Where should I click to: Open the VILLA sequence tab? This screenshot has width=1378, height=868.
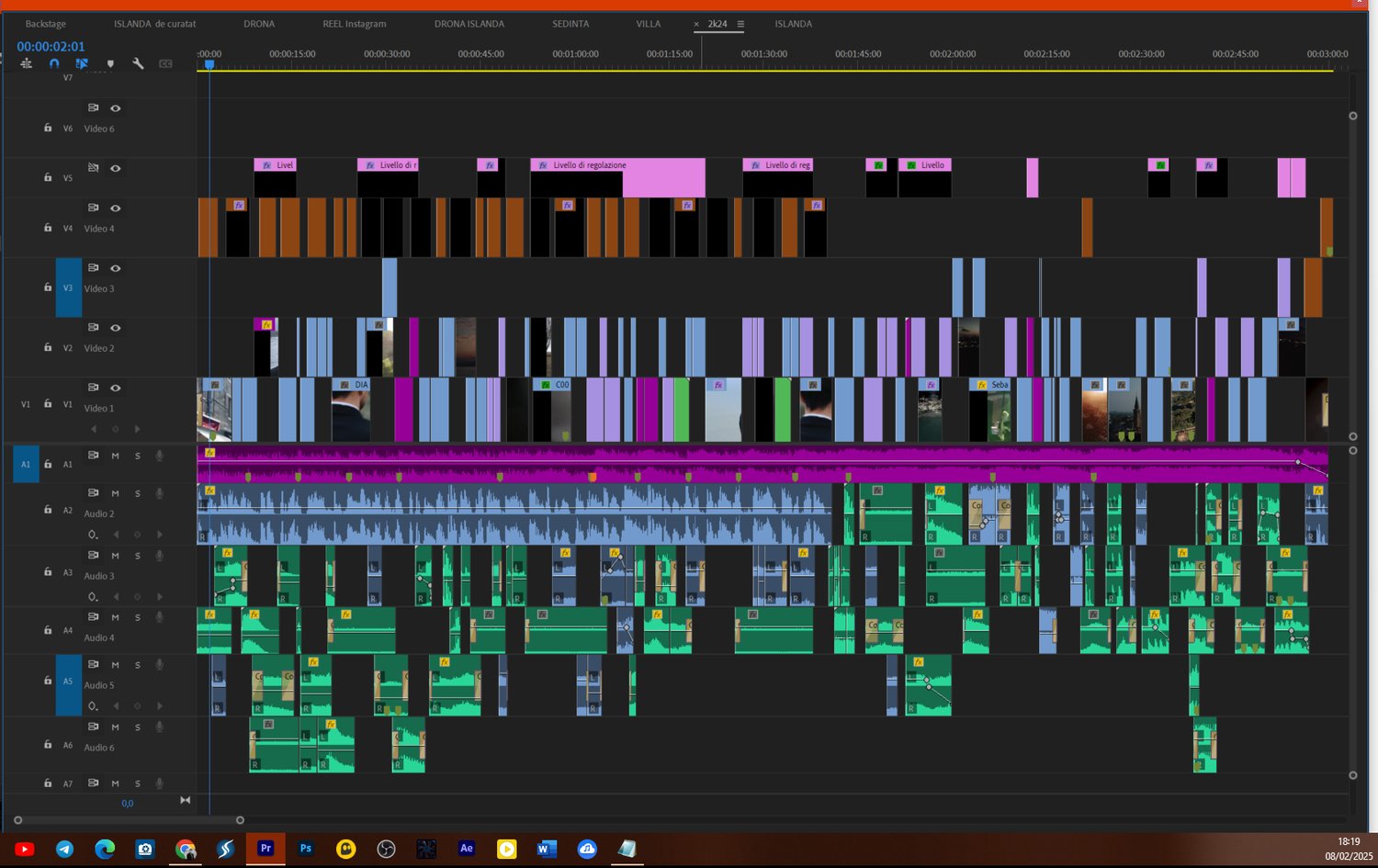pyautogui.click(x=649, y=24)
